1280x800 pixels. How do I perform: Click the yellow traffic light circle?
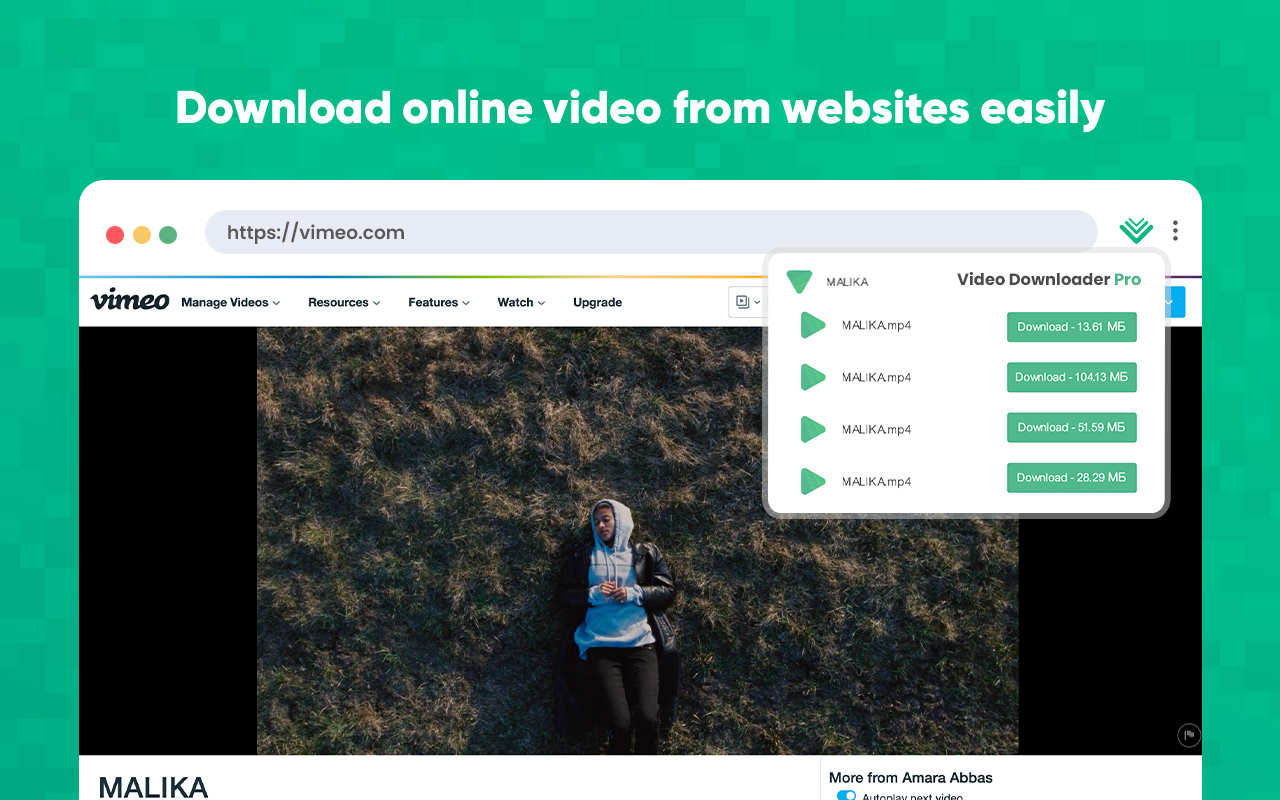(141, 234)
